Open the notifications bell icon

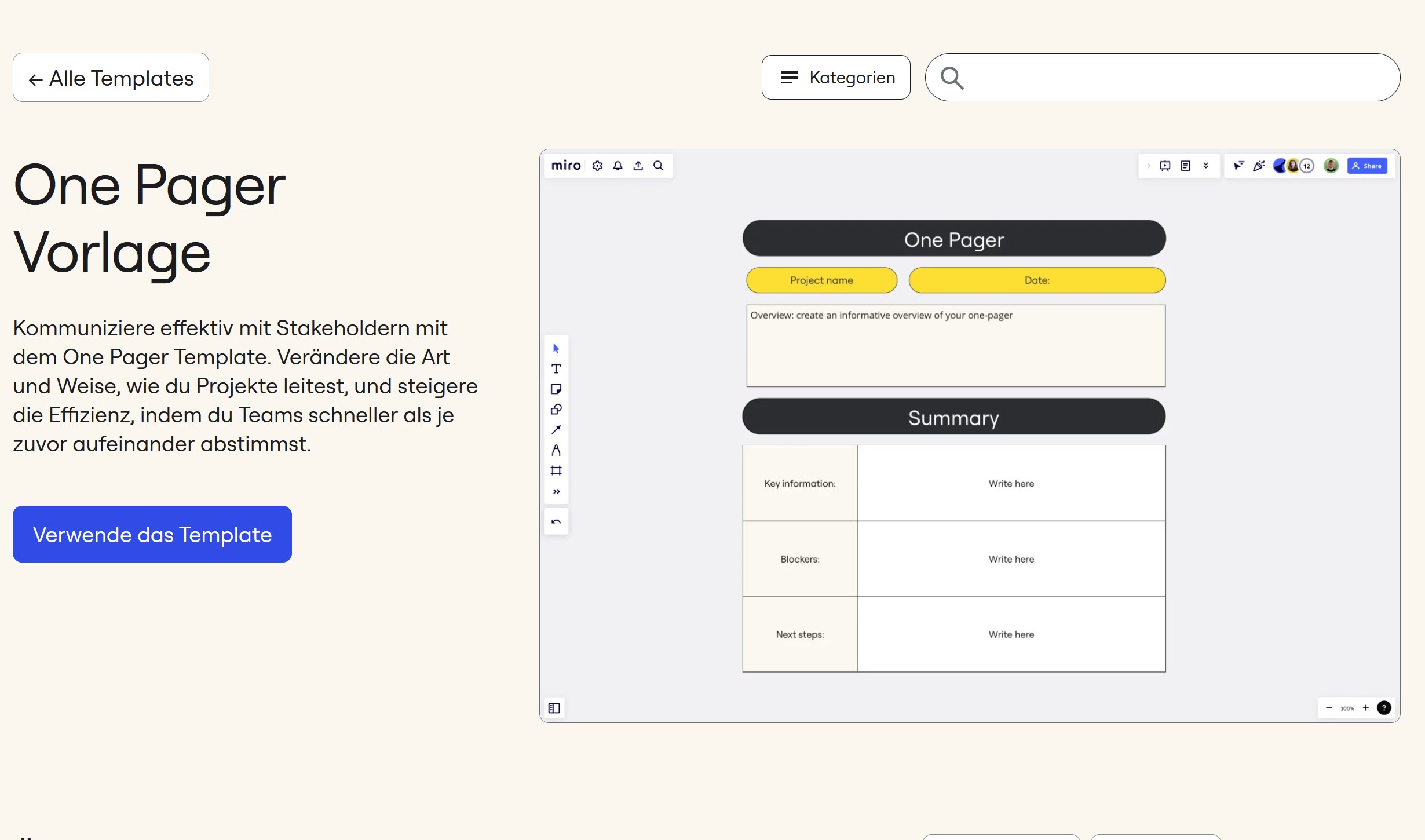pyautogui.click(x=618, y=166)
